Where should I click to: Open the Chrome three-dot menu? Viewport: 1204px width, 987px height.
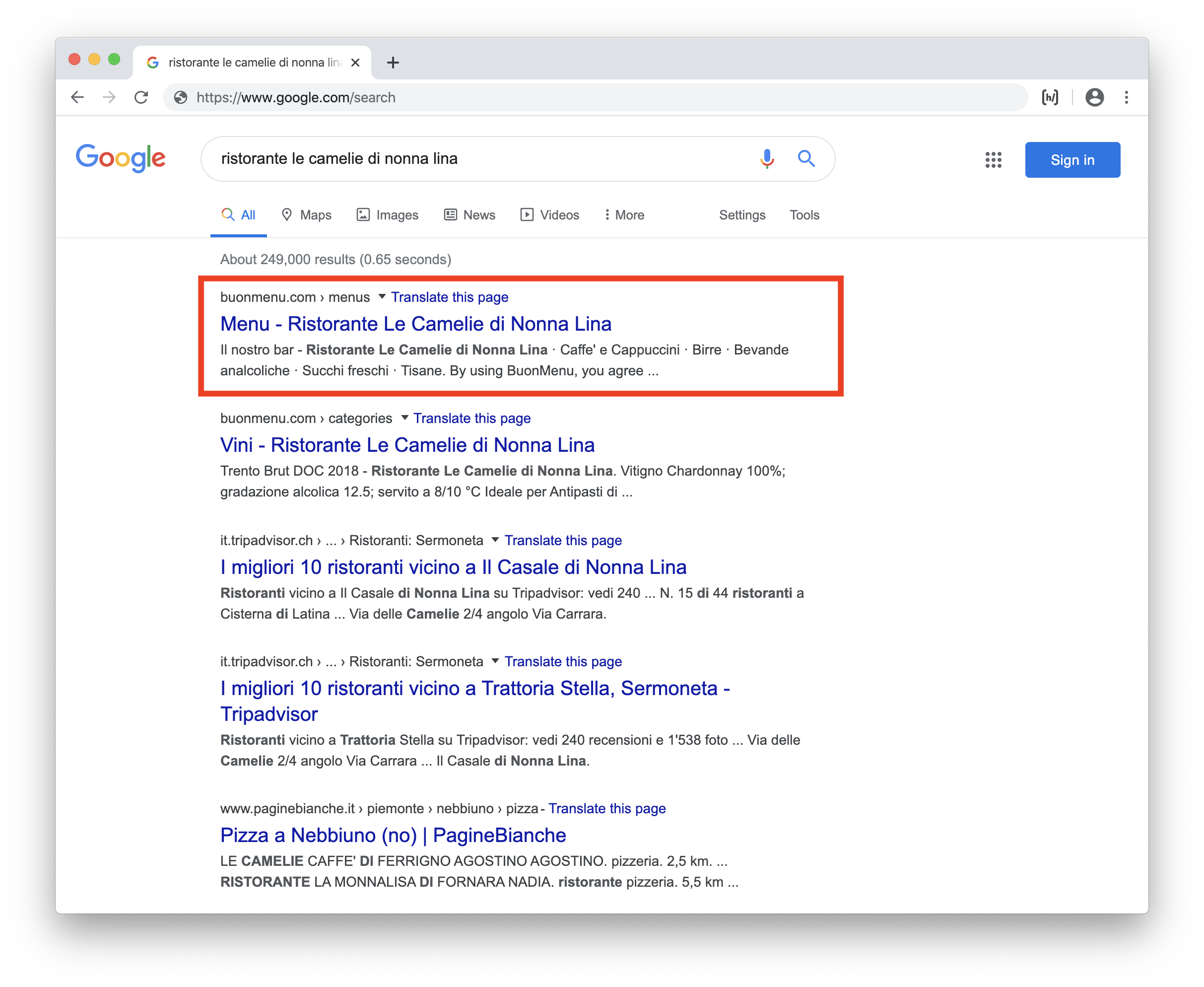[1126, 97]
